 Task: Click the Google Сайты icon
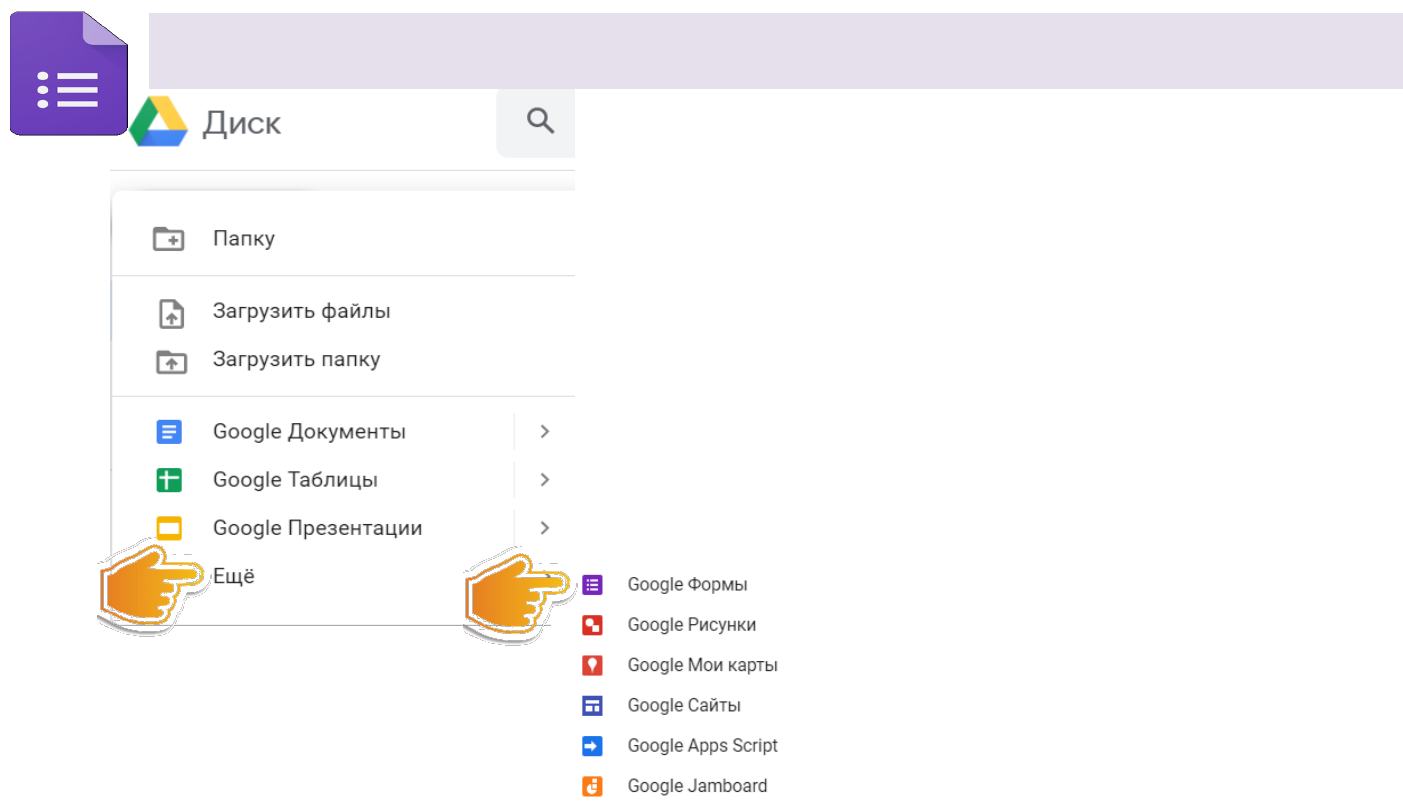coord(593,706)
